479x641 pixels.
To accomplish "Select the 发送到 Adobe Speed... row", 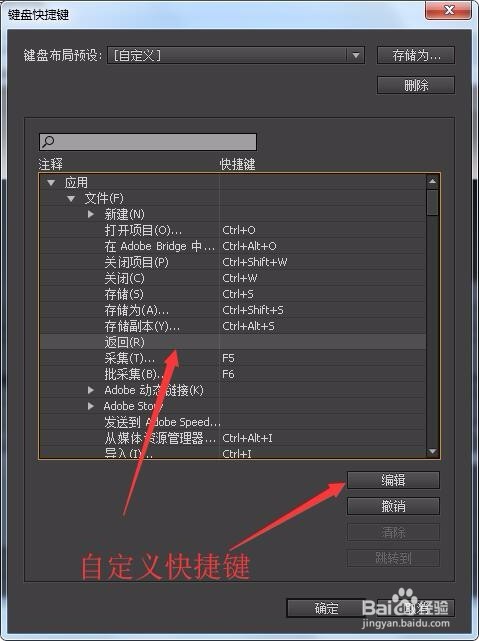I will click(232, 422).
